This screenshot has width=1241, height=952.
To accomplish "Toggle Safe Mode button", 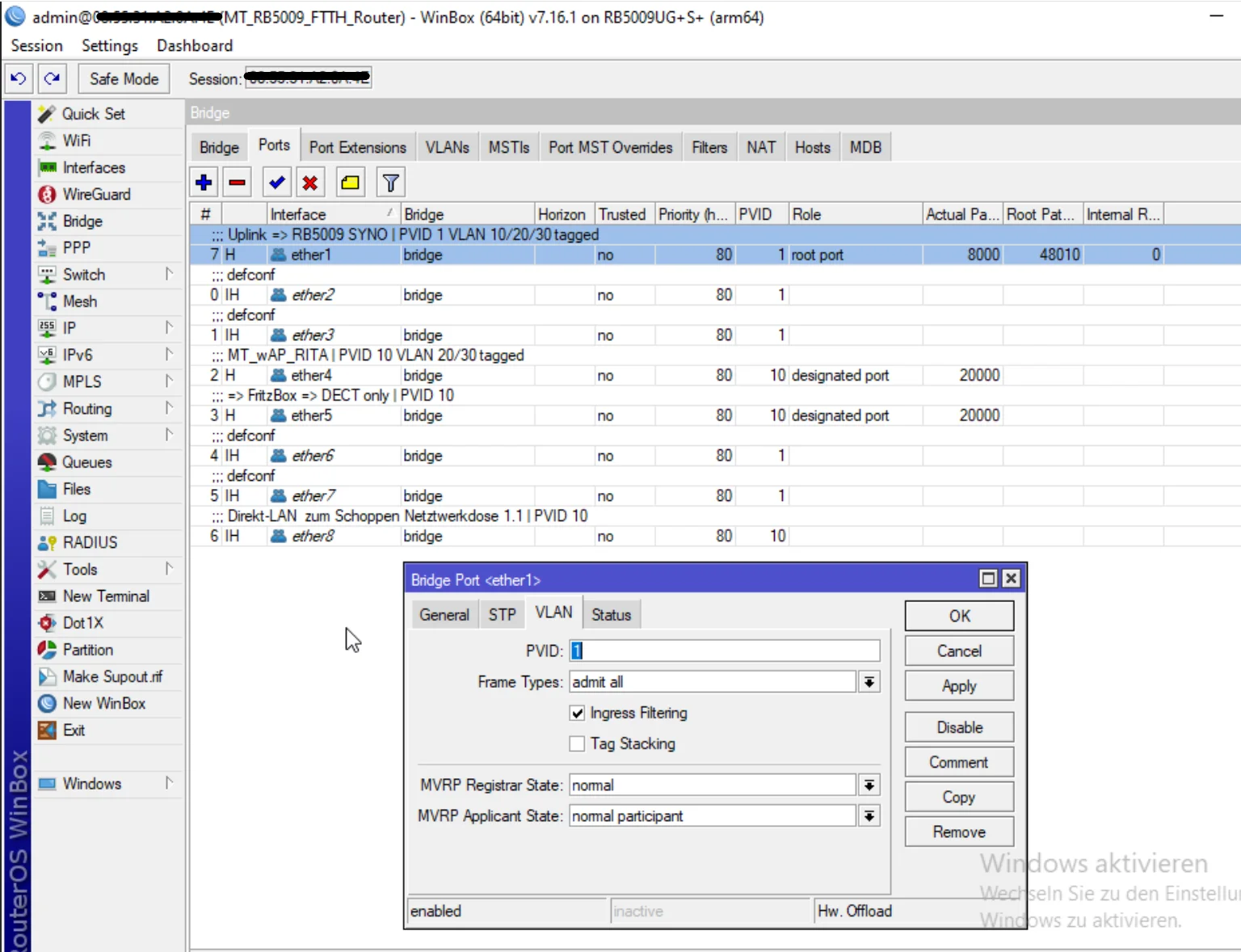I will pos(124,78).
